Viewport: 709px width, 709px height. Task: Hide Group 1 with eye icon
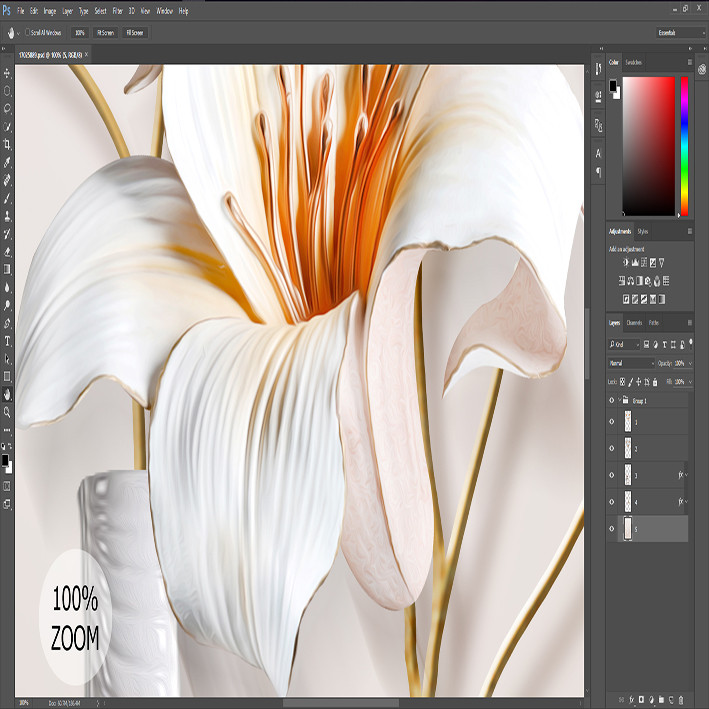click(x=612, y=400)
